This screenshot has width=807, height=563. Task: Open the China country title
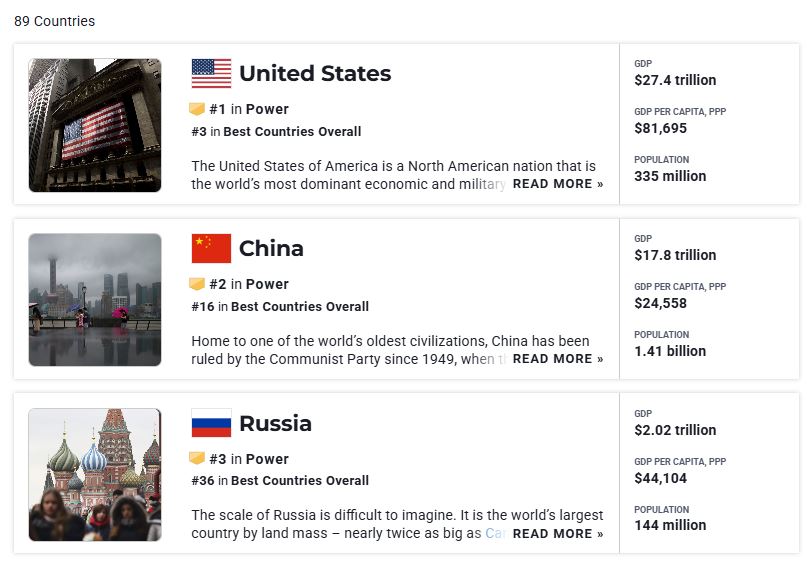pos(271,249)
